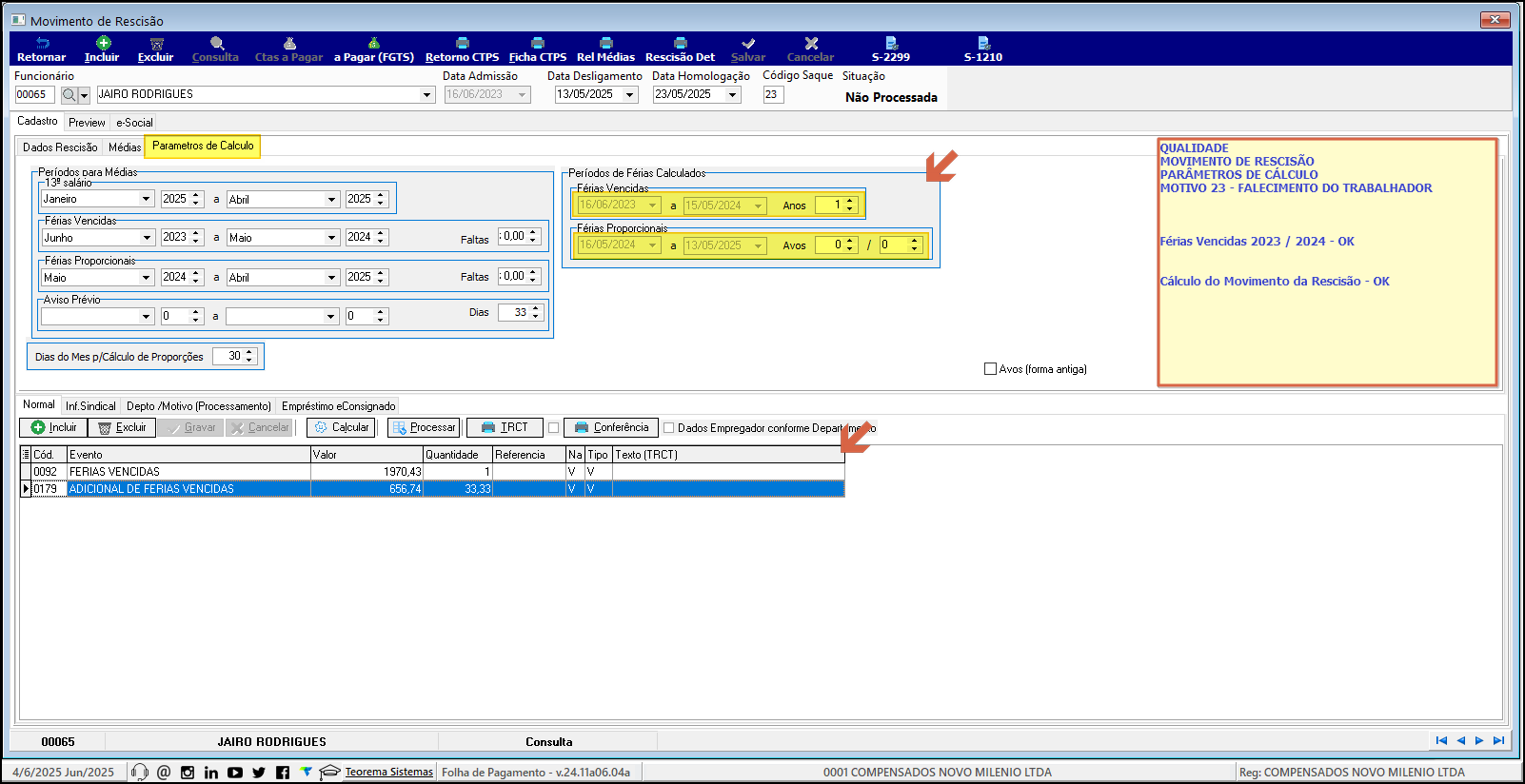Open Facebook icon in status bar
The image size is (1525, 784).
tap(283, 773)
